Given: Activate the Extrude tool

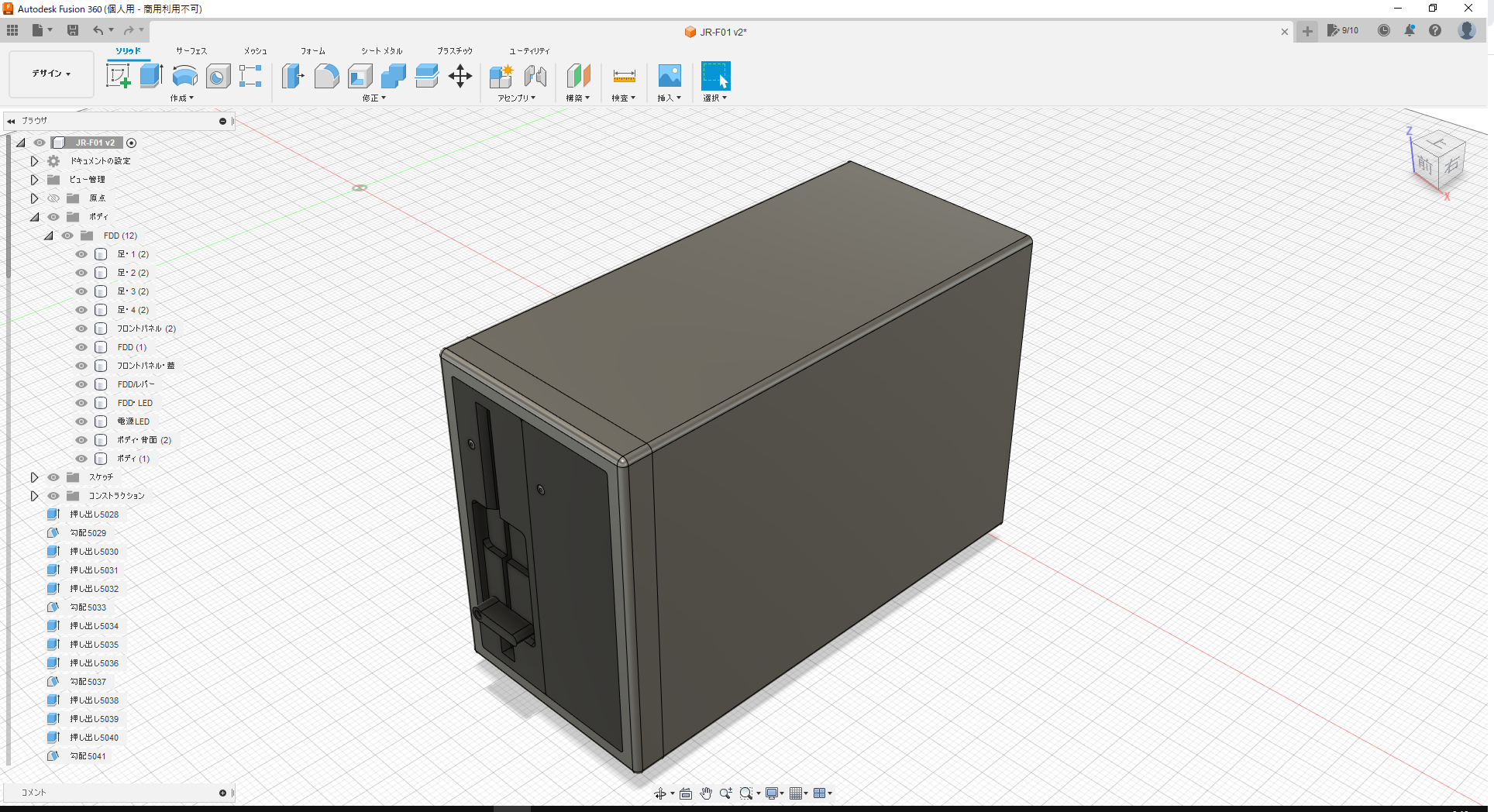Looking at the screenshot, I should click(150, 76).
